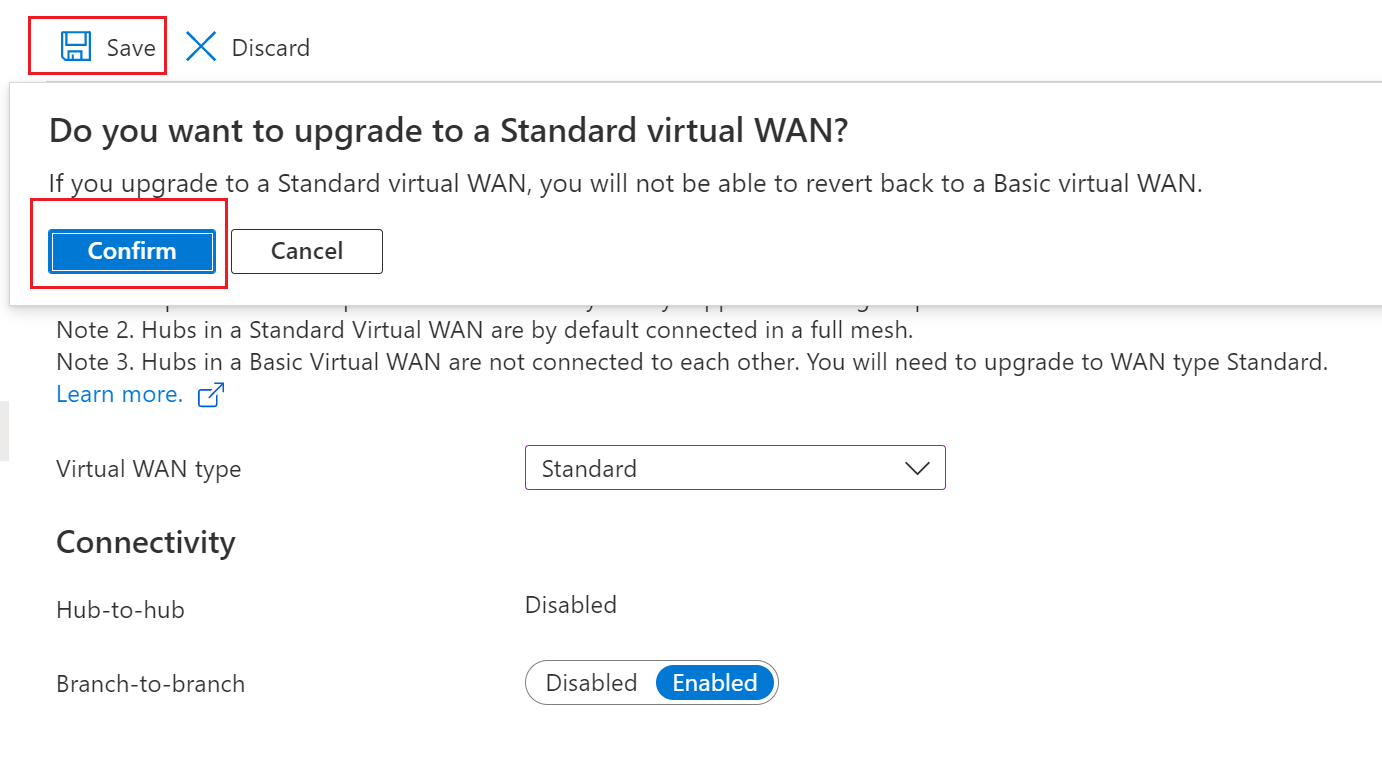Confirm the upgrade to Standard virtual WAN

[x=132, y=251]
